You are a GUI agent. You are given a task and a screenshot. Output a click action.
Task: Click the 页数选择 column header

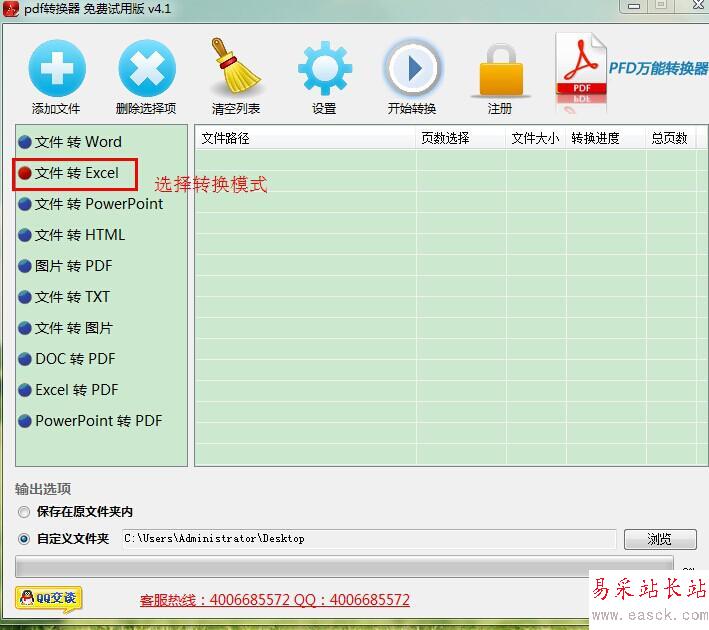click(461, 138)
